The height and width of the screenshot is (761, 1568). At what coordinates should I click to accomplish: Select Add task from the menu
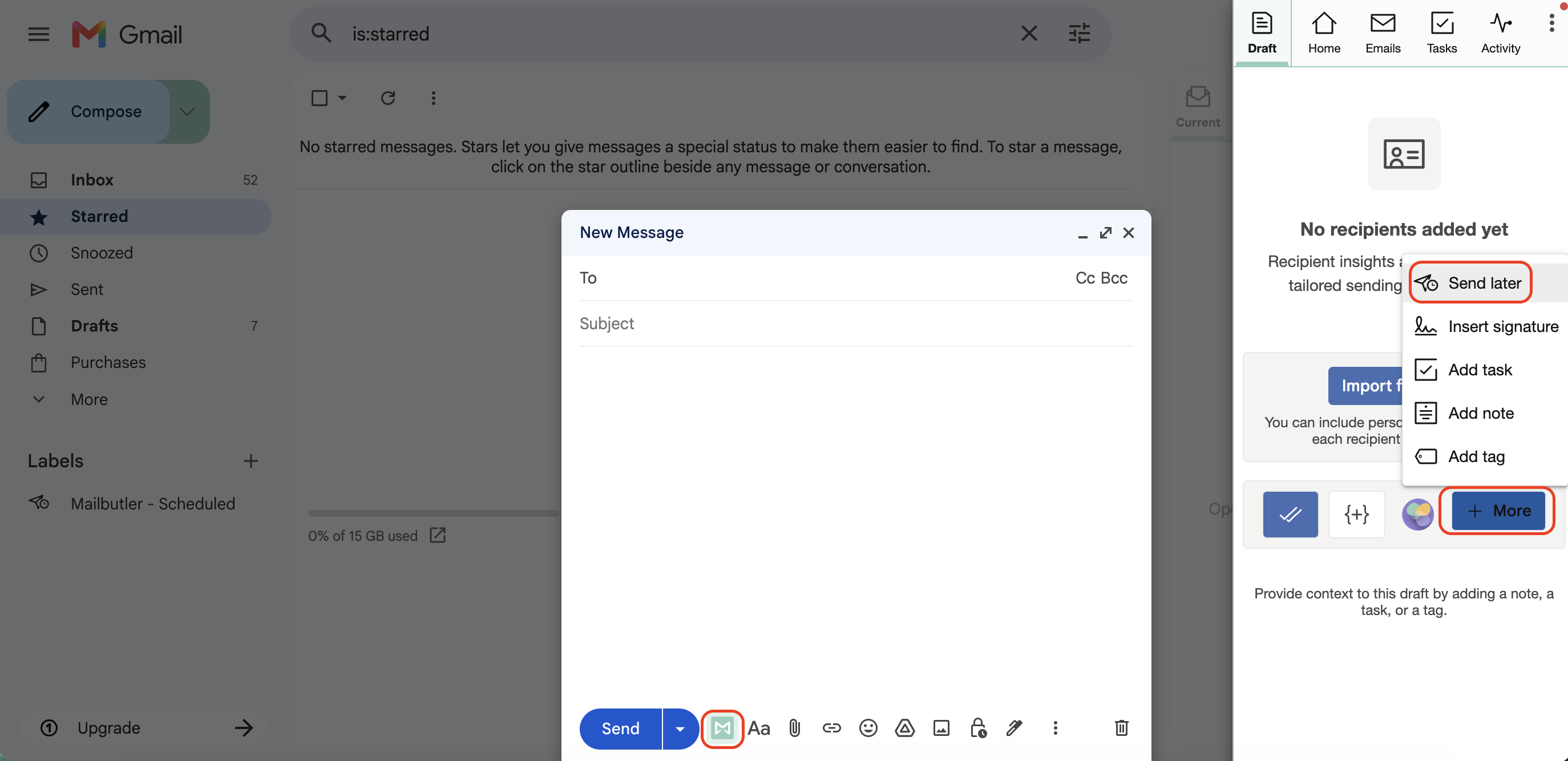(x=1485, y=369)
